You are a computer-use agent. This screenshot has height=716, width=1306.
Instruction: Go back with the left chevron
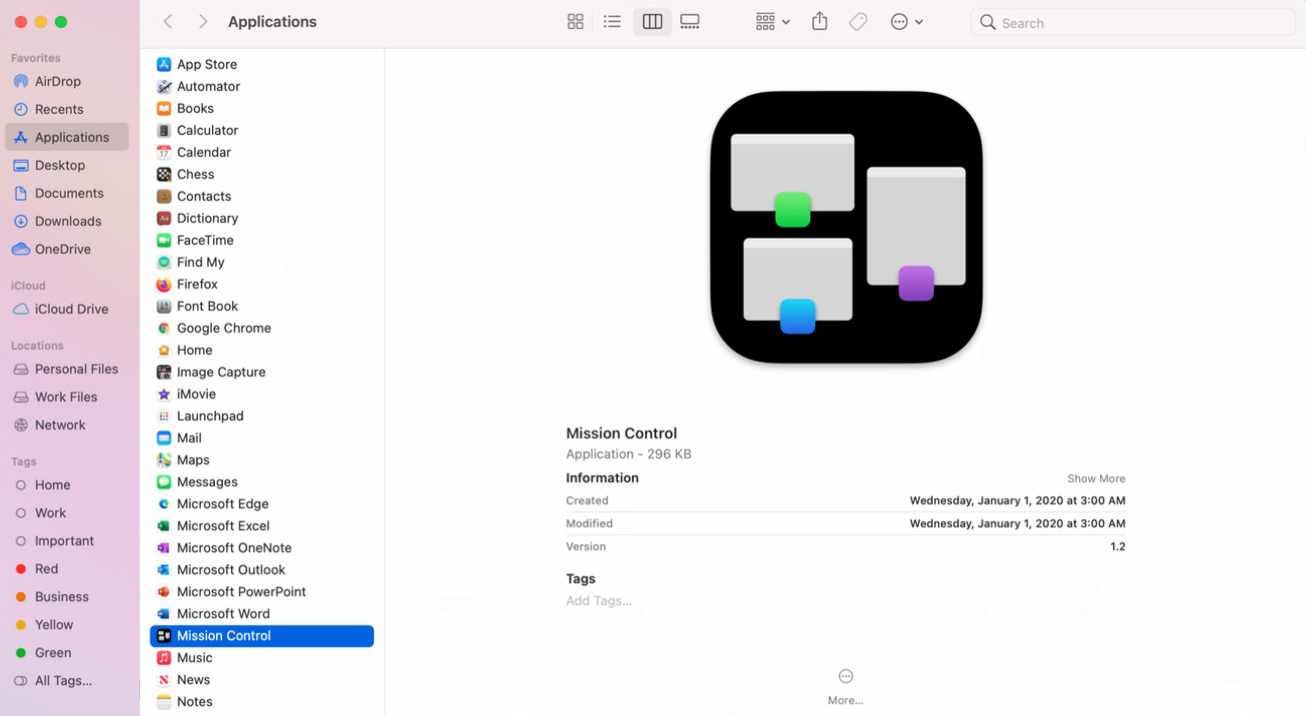click(x=168, y=22)
